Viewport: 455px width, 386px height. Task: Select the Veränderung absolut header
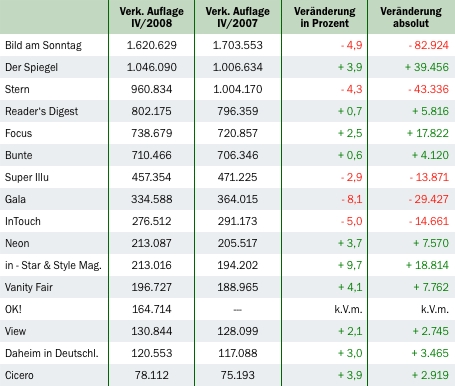(411, 17)
